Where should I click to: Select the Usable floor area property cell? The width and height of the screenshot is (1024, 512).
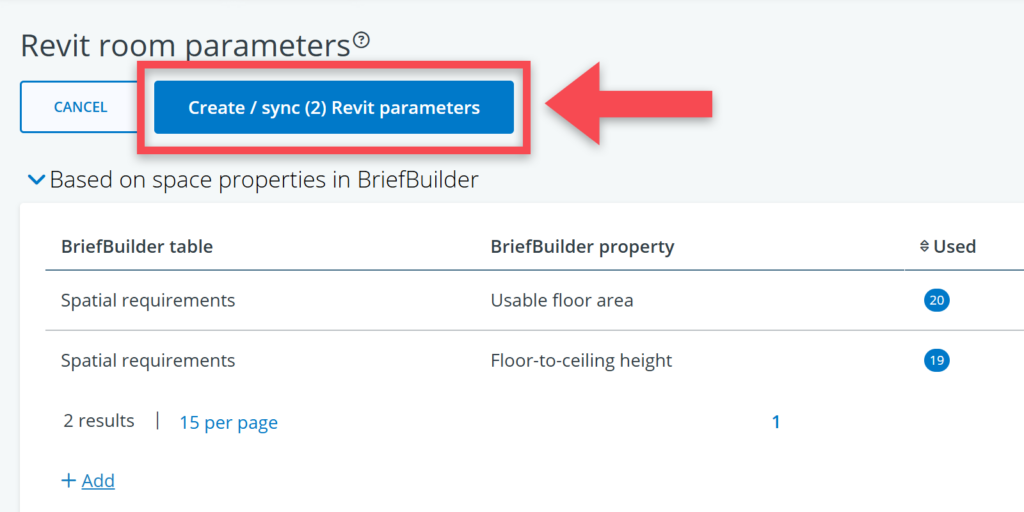click(x=562, y=300)
